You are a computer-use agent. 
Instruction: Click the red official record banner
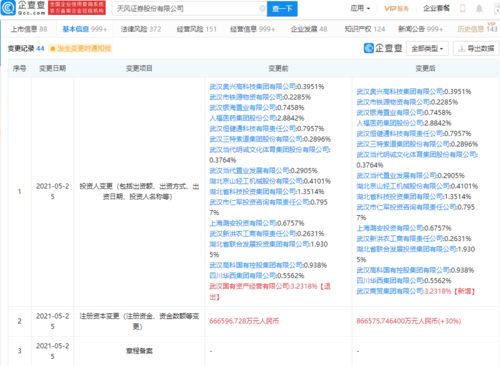coord(77,8)
